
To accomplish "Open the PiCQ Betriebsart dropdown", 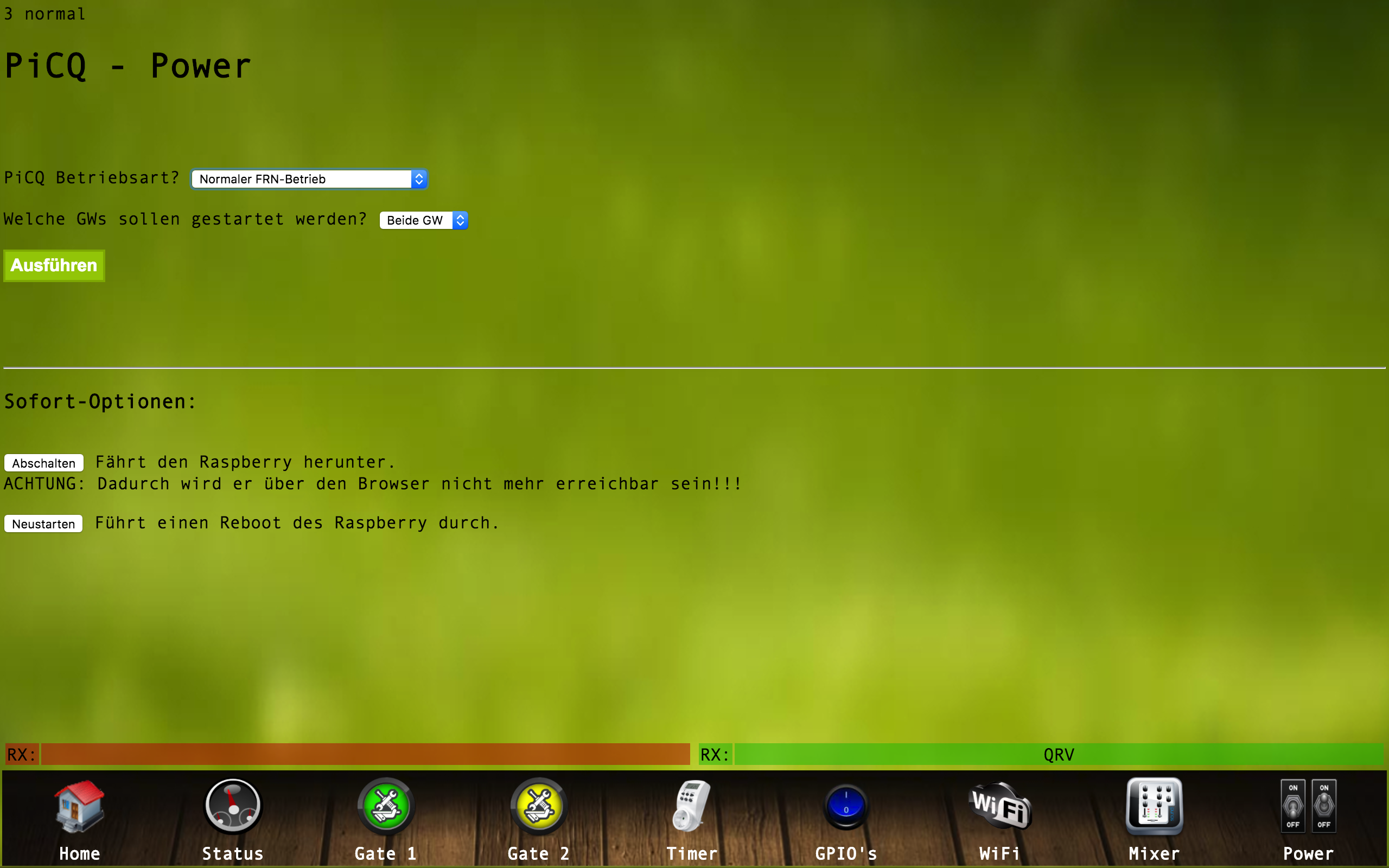I will click(x=309, y=179).
